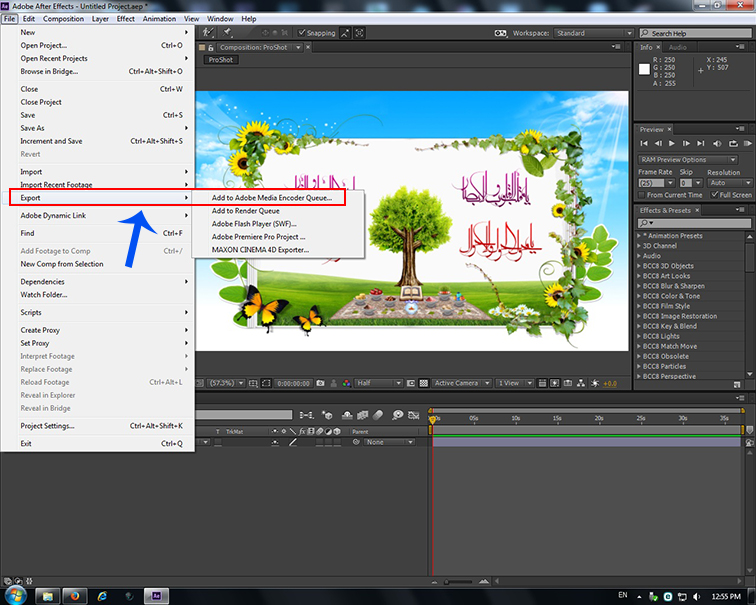
Task: Choose Add to Render Queue
Action: pos(245,211)
